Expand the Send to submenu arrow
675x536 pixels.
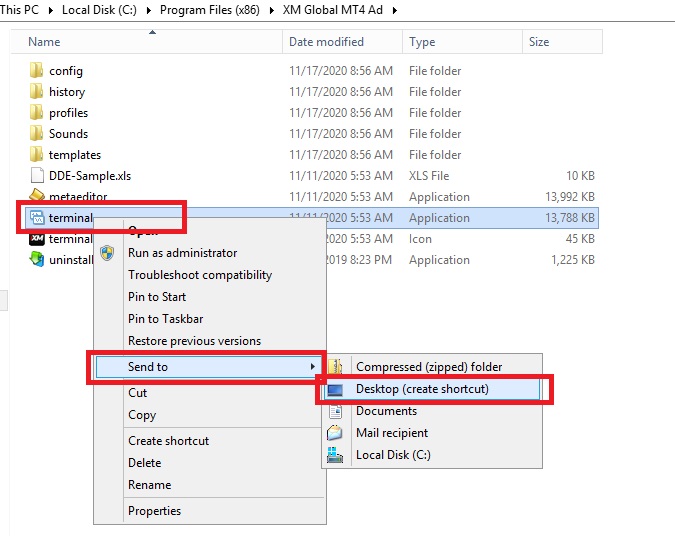[313, 367]
